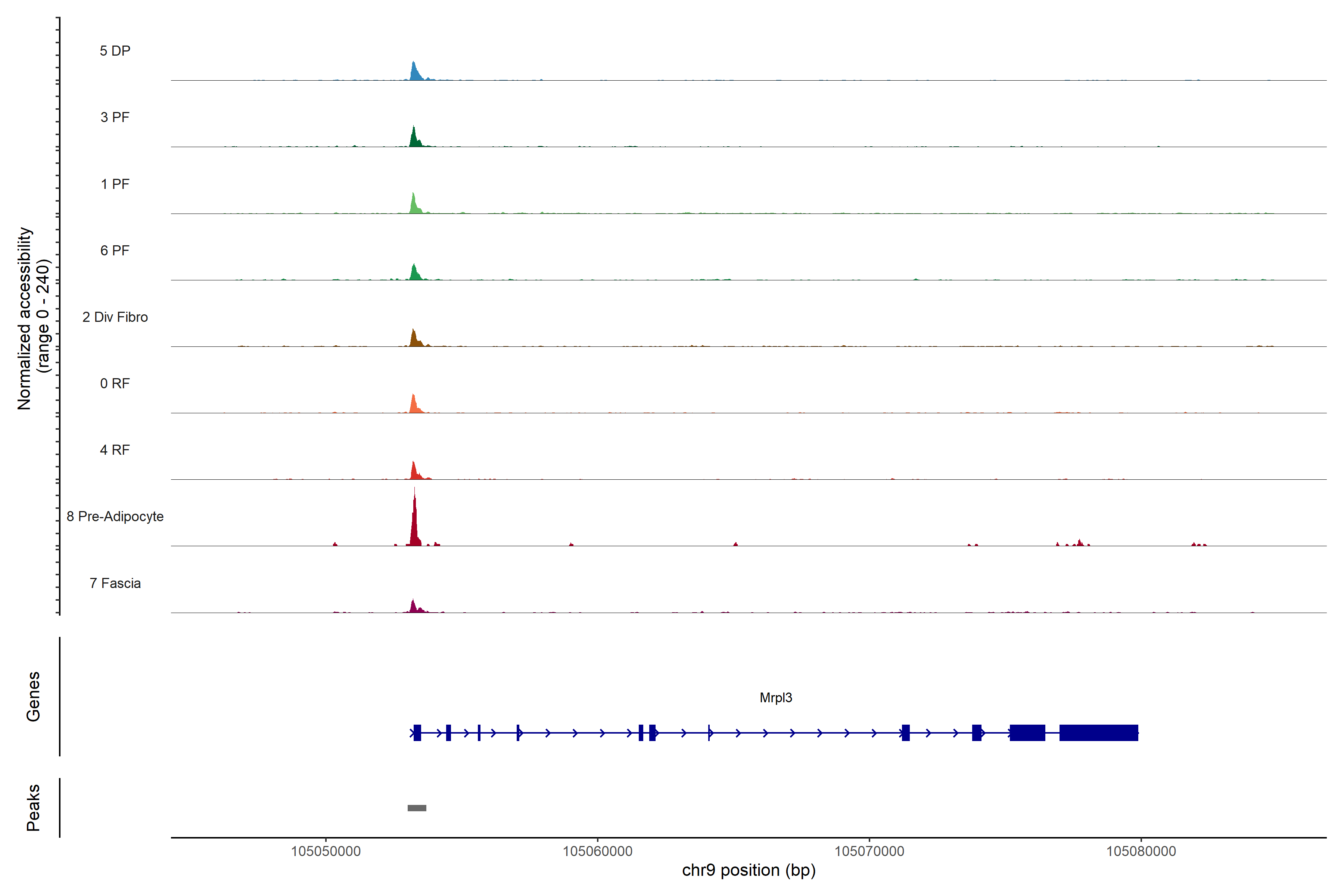
Task: Click the 3 PF track label
Action: click(115, 117)
